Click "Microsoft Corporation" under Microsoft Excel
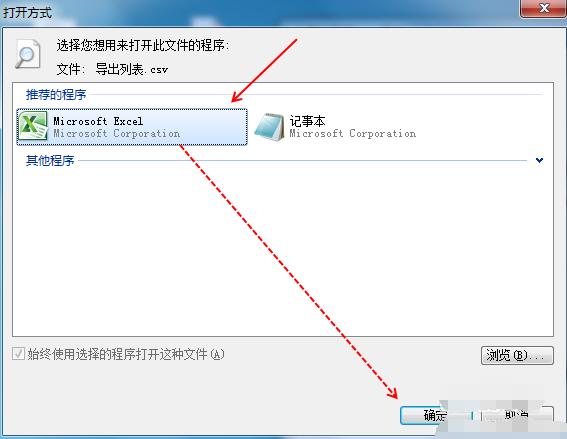The width and height of the screenshot is (567, 439). coord(116,133)
